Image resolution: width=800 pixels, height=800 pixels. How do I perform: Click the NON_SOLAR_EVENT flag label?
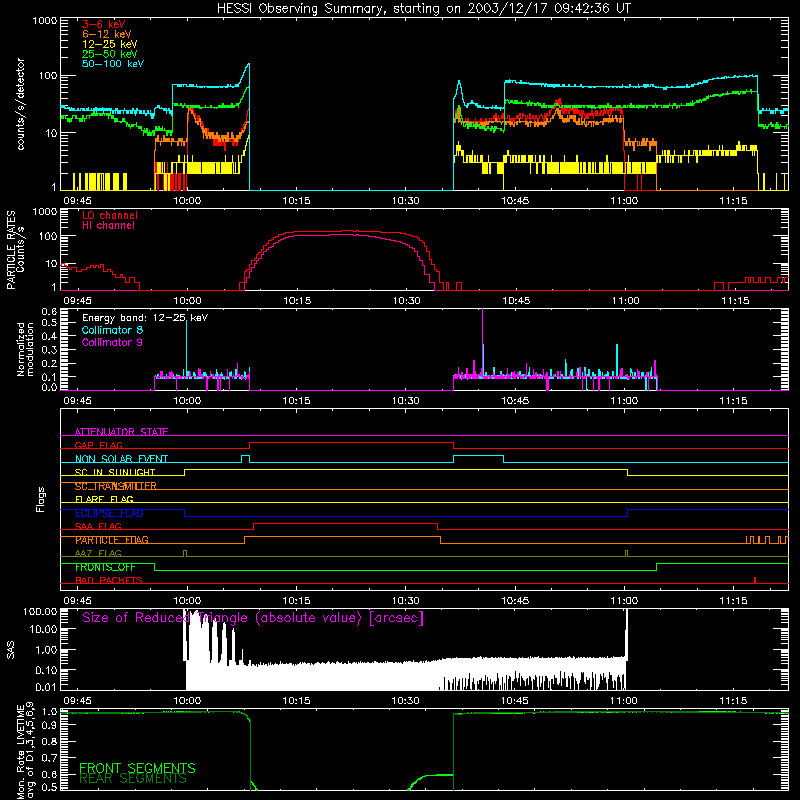coord(121,459)
